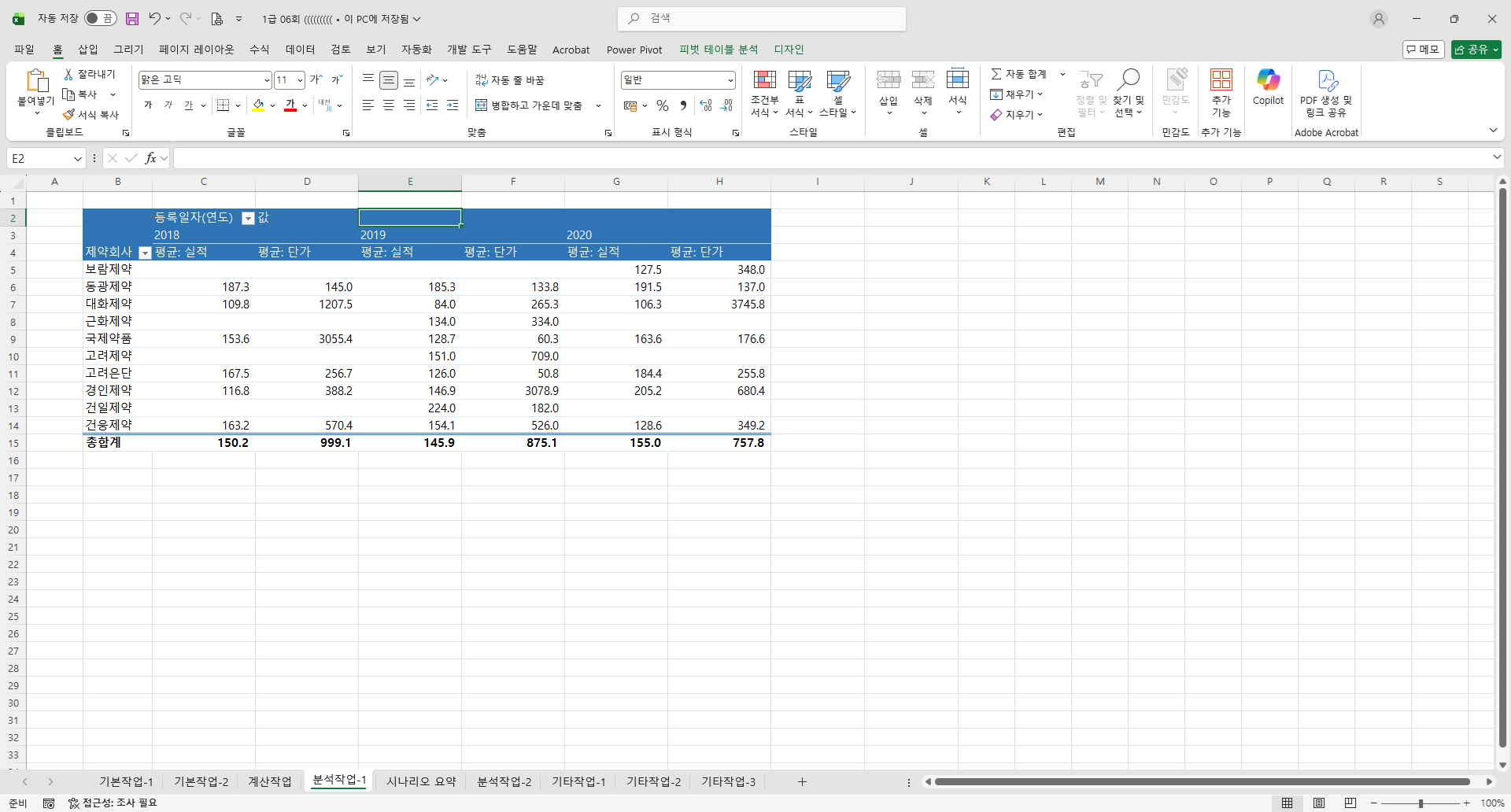
Task: Toggle the AutoSave (자동 저장) switch
Action: tap(100, 19)
